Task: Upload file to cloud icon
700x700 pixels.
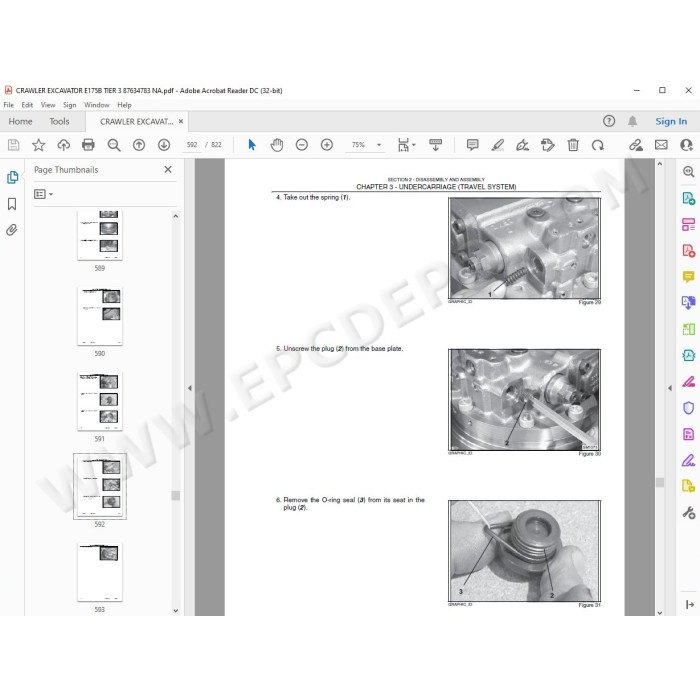Action: [x=64, y=145]
